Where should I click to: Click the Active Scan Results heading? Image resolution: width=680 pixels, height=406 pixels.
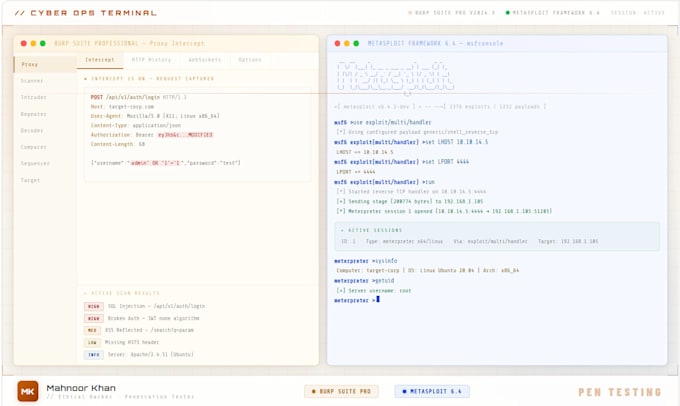pos(121,293)
